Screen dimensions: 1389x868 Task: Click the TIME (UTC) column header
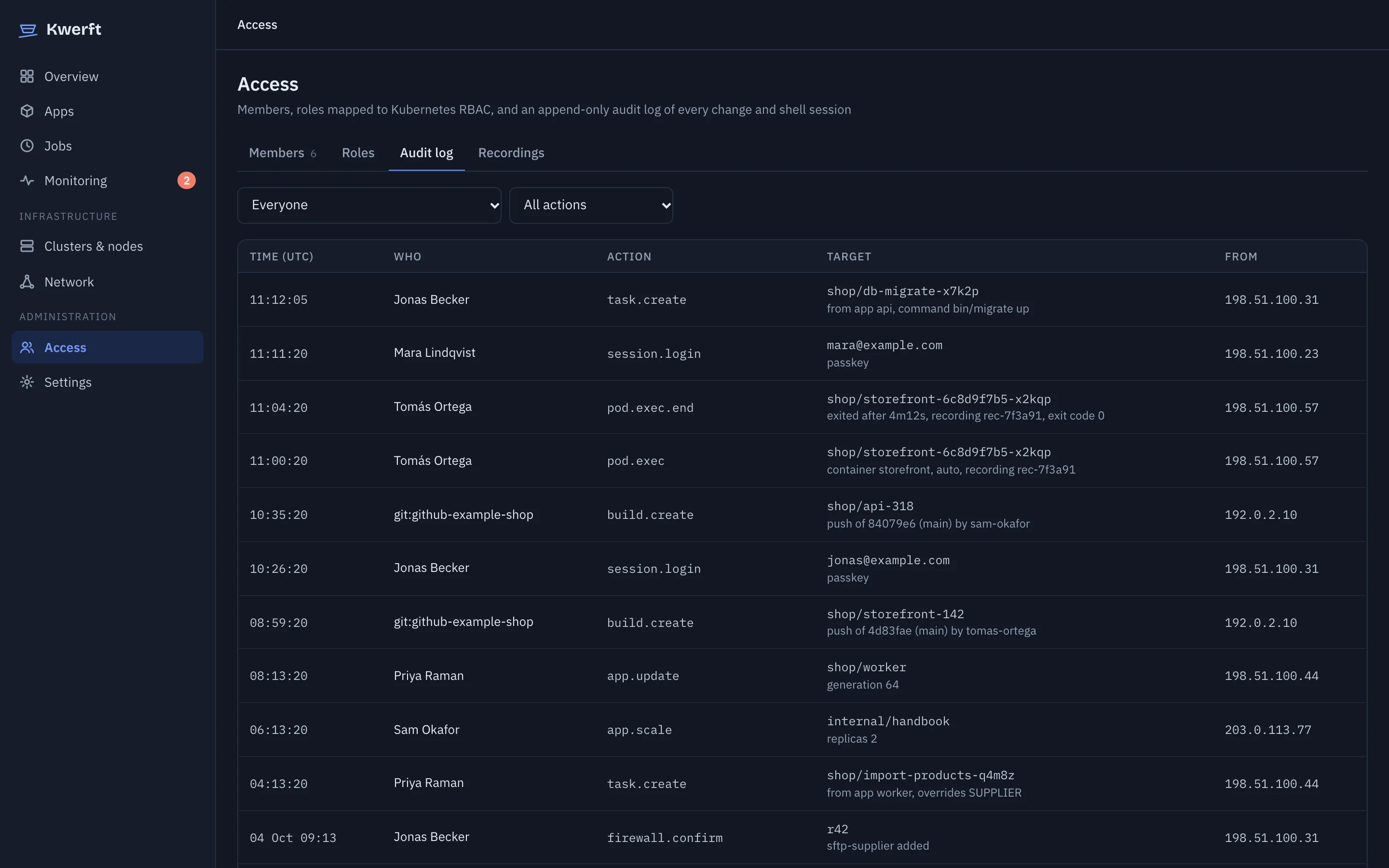click(281, 257)
